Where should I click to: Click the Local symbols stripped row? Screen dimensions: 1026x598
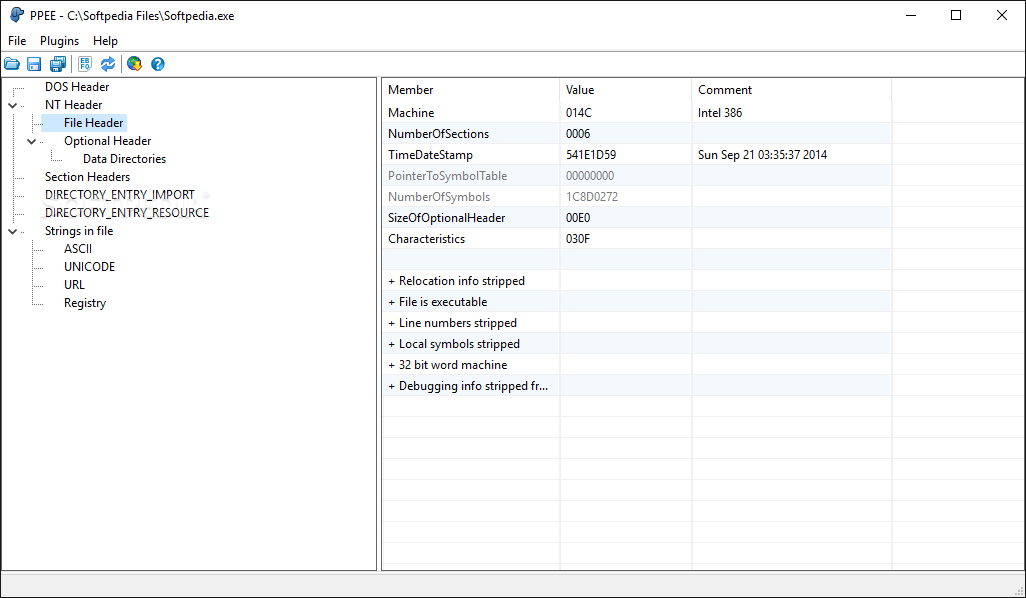[x=637, y=343]
